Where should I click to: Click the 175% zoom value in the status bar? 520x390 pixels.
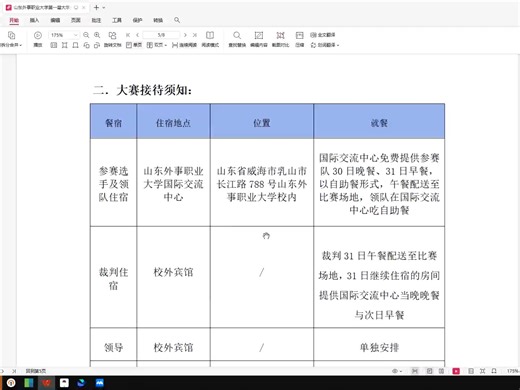[513, 371]
